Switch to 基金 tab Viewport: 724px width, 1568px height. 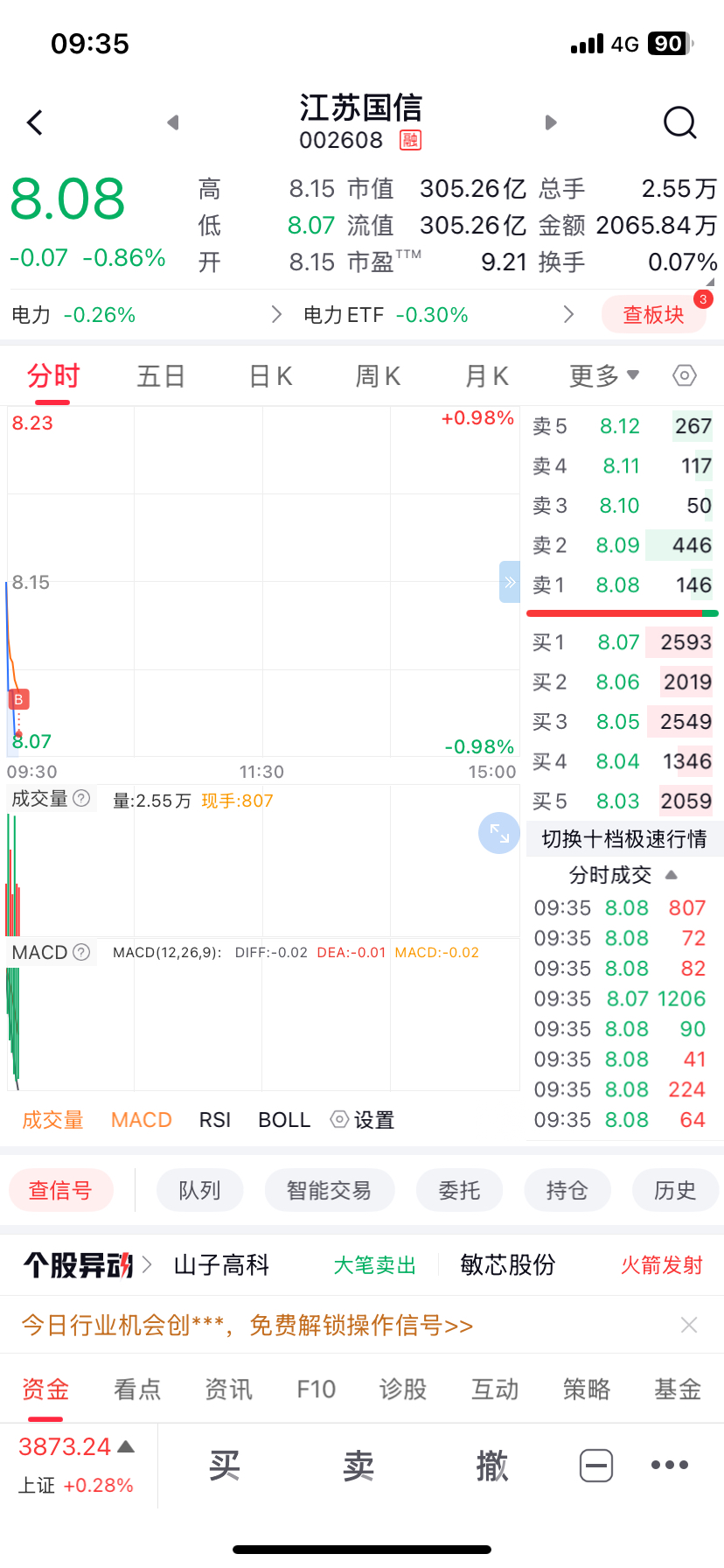678,1389
